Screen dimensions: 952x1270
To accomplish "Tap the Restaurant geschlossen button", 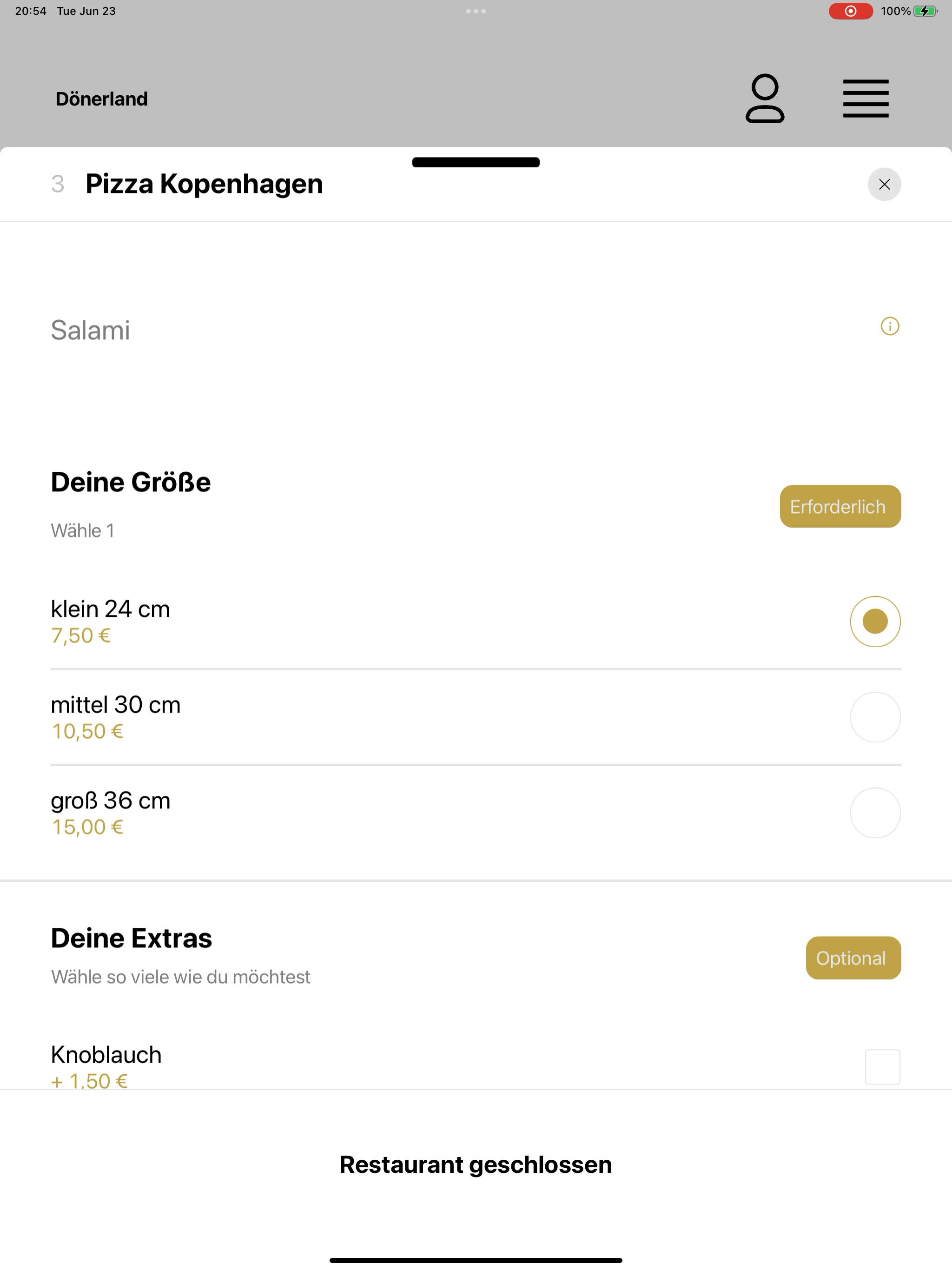I will tap(476, 1164).
